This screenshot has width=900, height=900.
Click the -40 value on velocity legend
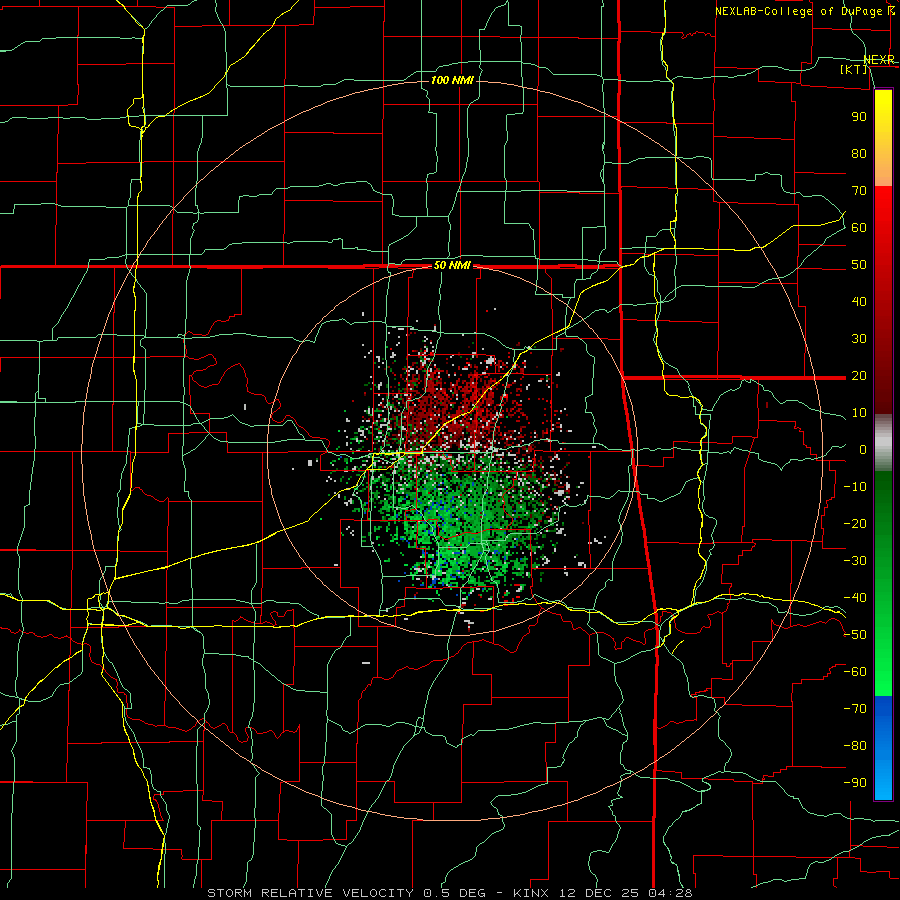[855, 598]
